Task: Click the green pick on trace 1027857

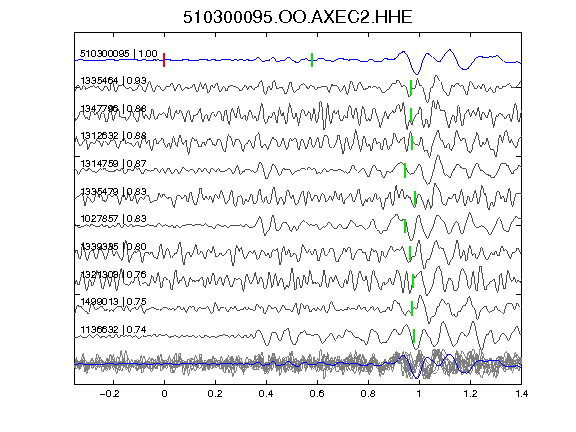Action: coord(405,226)
